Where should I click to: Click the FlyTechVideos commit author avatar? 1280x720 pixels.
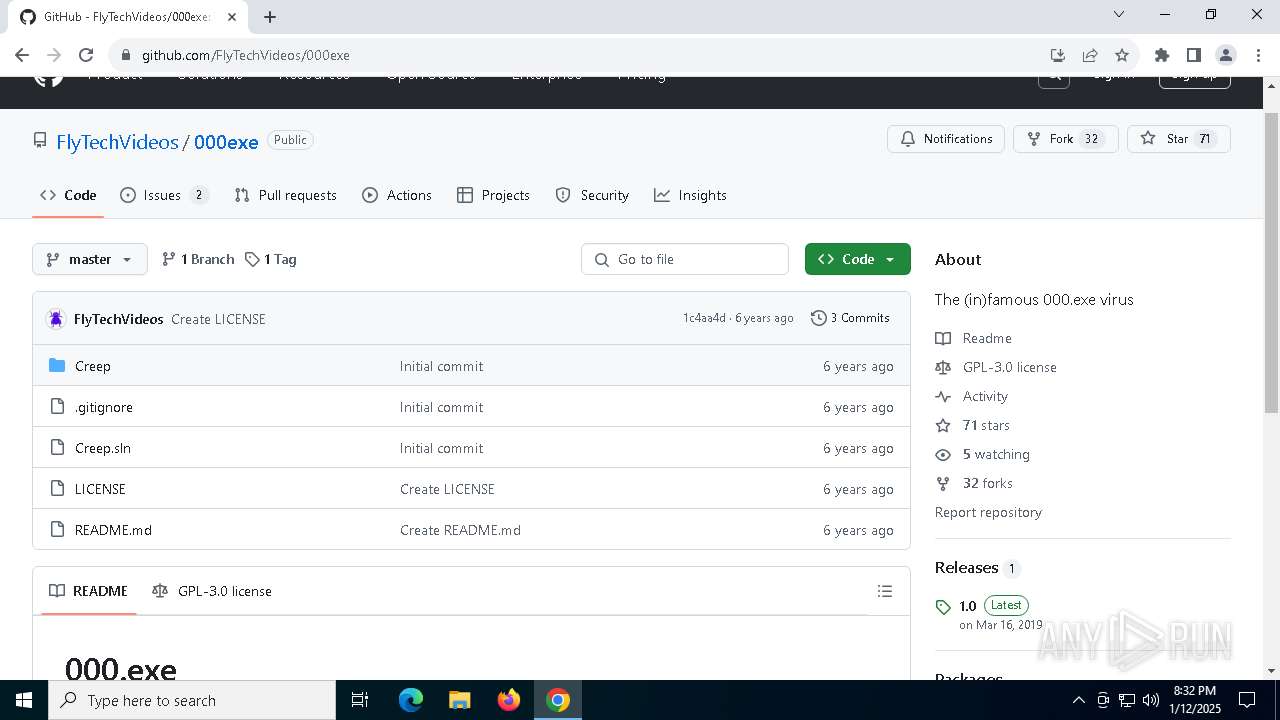56,319
